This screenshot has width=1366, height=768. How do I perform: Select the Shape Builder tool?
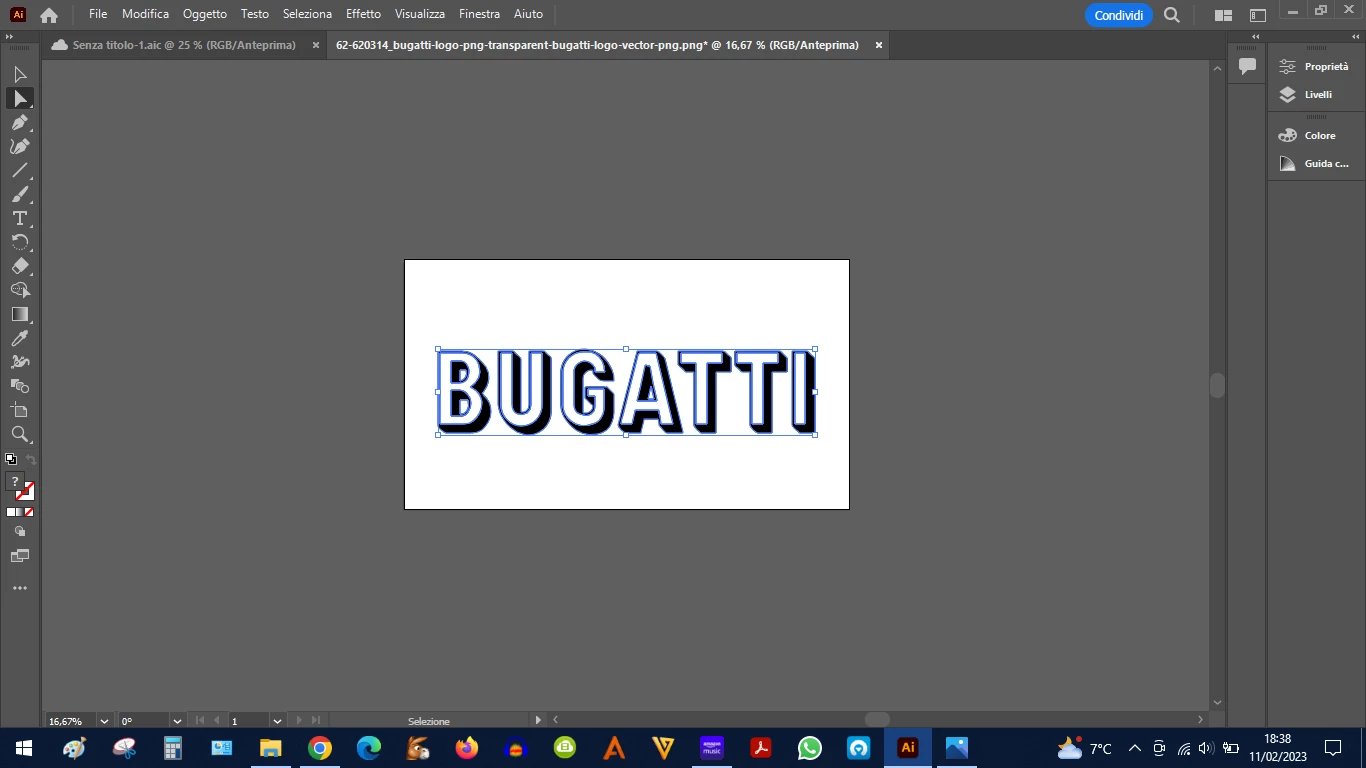point(20,290)
